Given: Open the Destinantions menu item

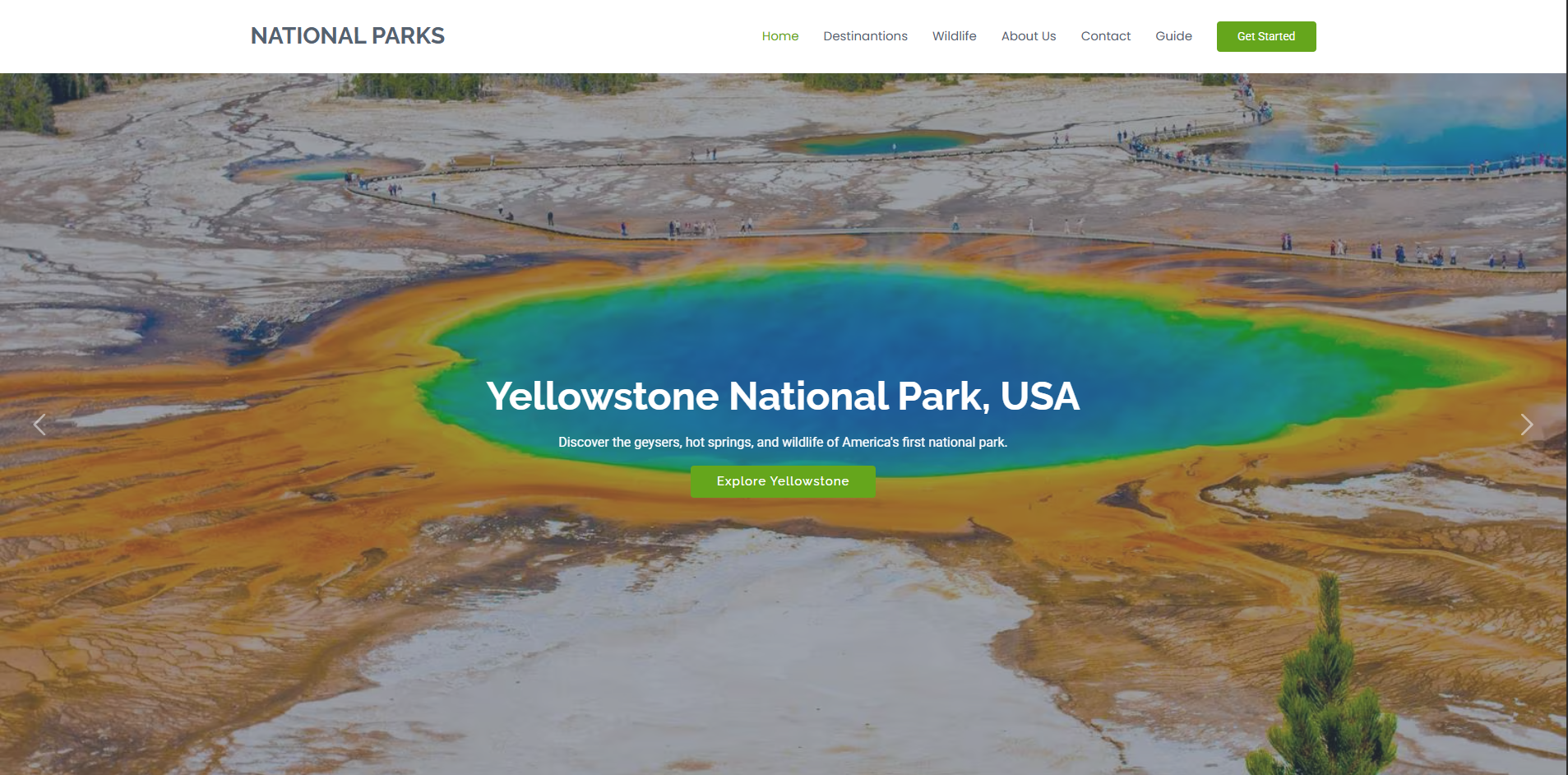Looking at the screenshot, I should click(865, 36).
